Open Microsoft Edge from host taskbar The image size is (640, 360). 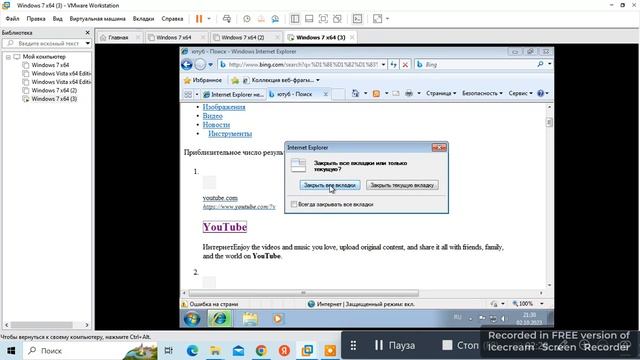pyautogui.click(x=192, y=350)
